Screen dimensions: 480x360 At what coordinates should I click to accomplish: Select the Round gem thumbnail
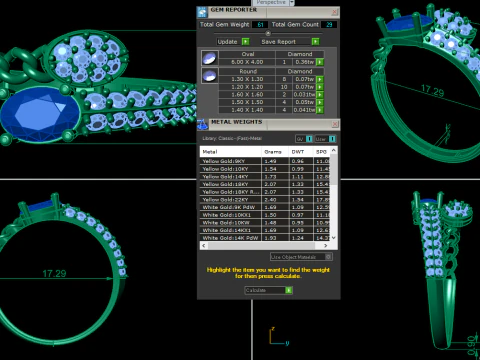tap(210, 75)
